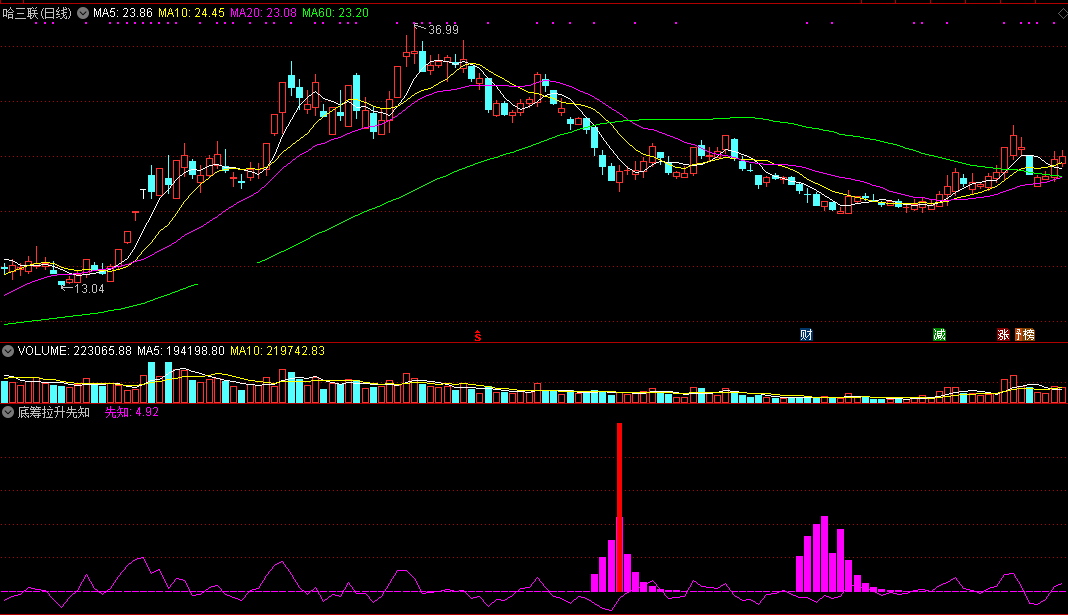Click the volume MA10: 219742.83 label
This screenshot has width=1068, height=615.
click(x=277, y=351)
